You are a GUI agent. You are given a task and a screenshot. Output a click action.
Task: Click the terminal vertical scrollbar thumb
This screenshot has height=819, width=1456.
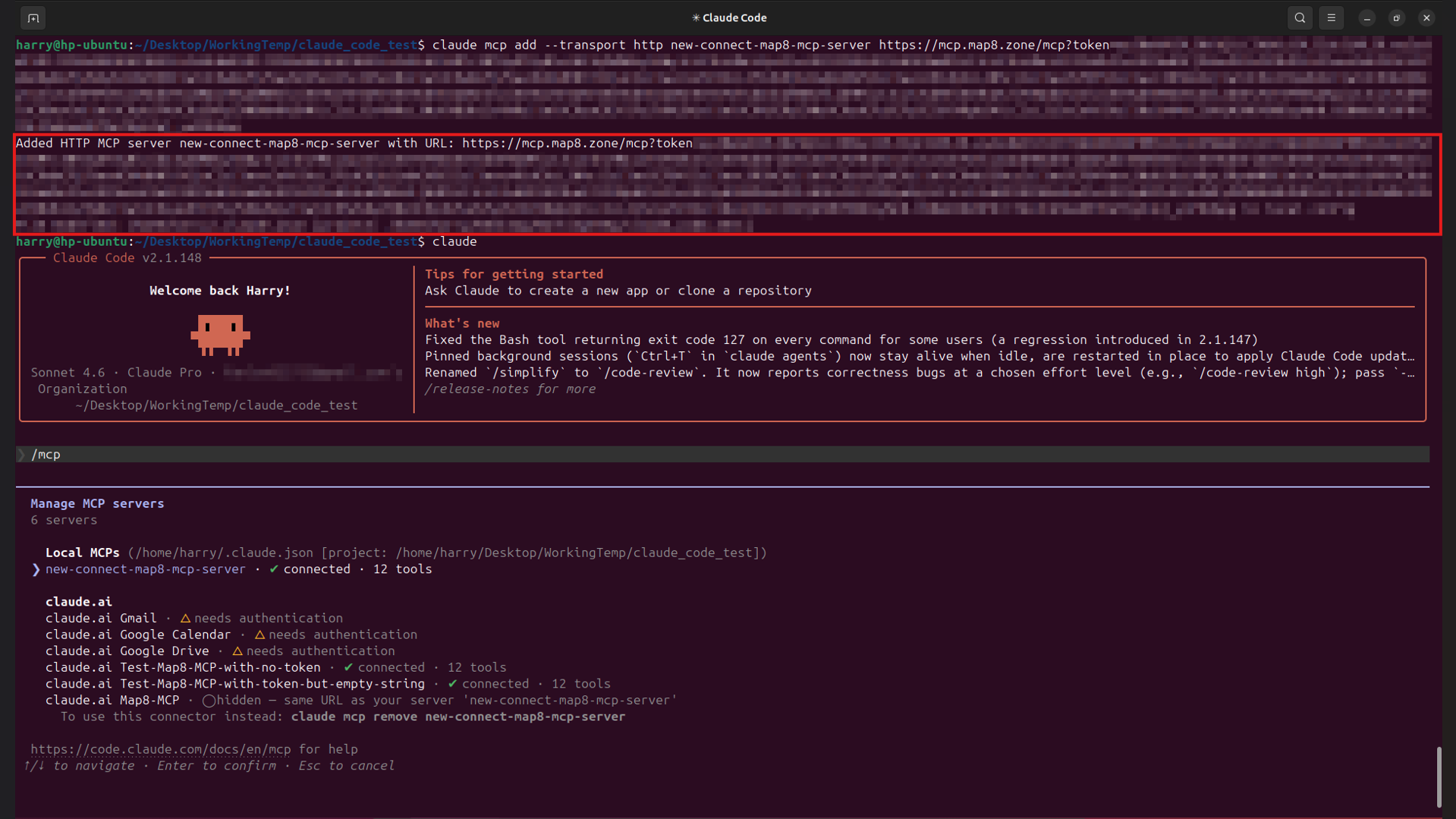tap(1439, 776)
